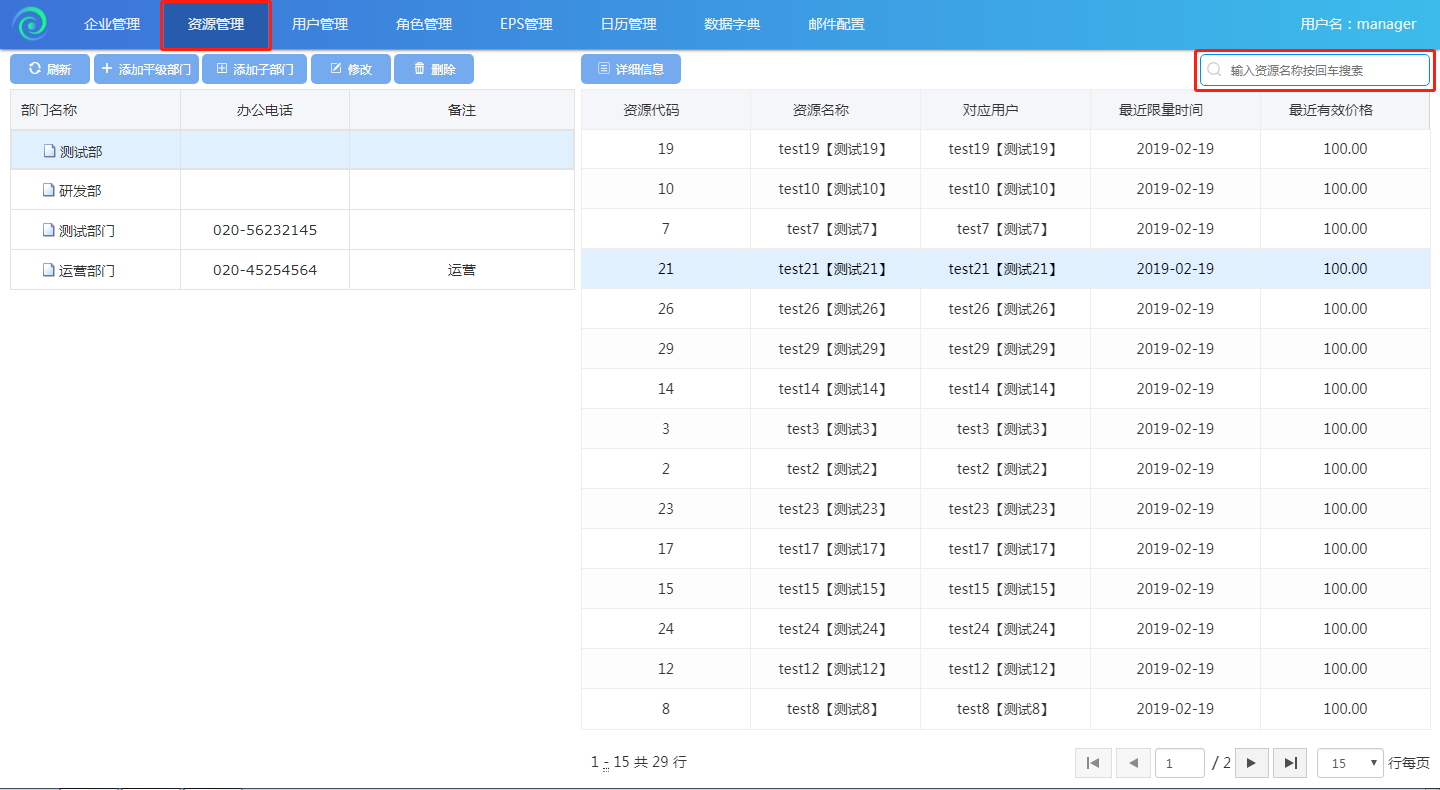The height and width of the screenshot is (790, 1440).
Task: Select the 研发部 department in tree
Action: tap(80, 190)
